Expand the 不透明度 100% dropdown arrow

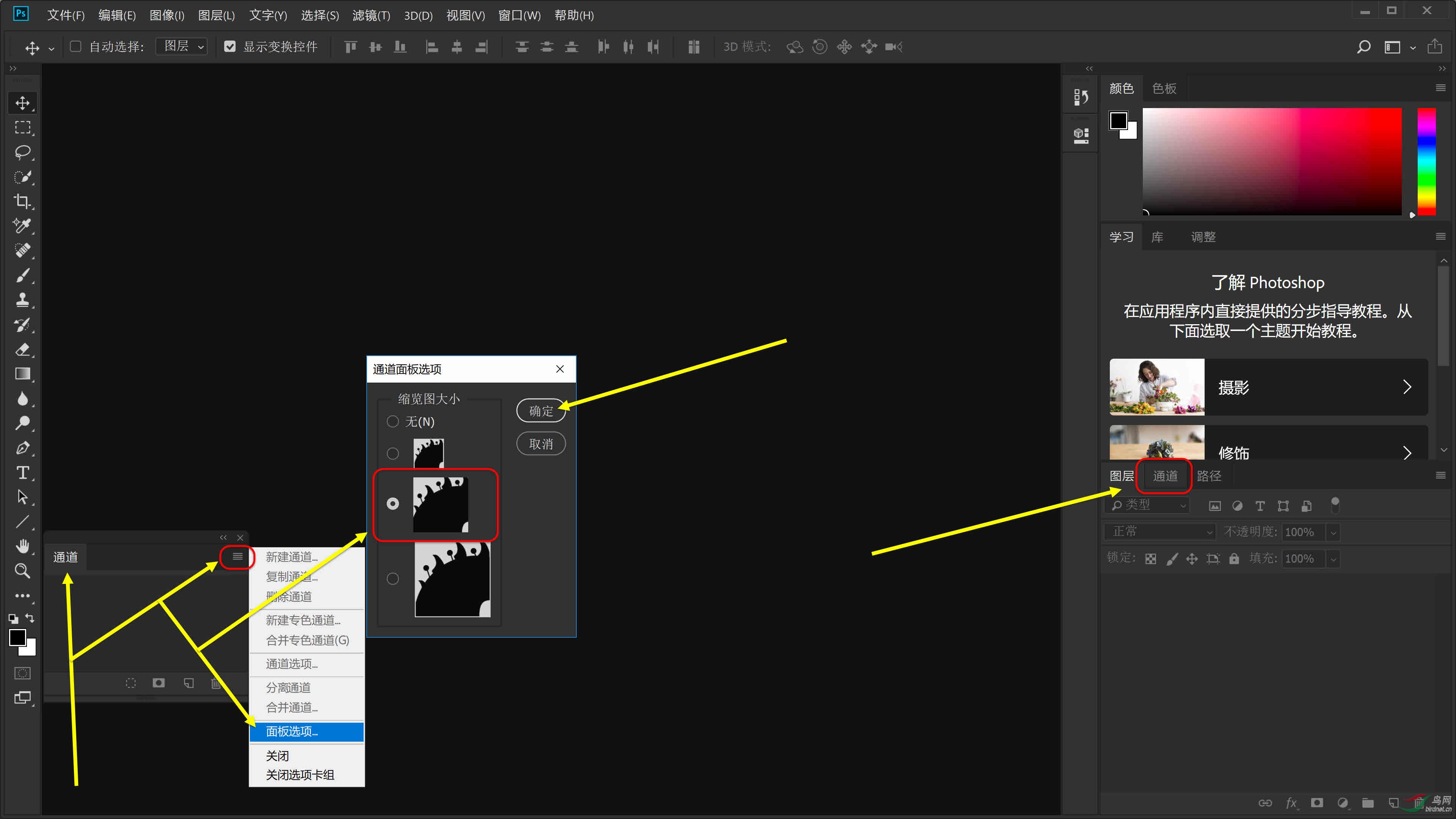pos(1334,532)
